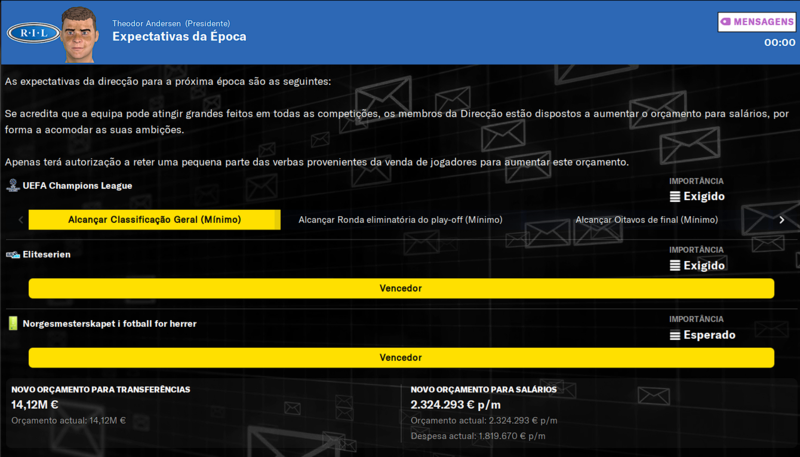Open UEFA Champions League competition link
Image resolution: width=800 pixels, height=457 pixels.
tap(77, 186)
